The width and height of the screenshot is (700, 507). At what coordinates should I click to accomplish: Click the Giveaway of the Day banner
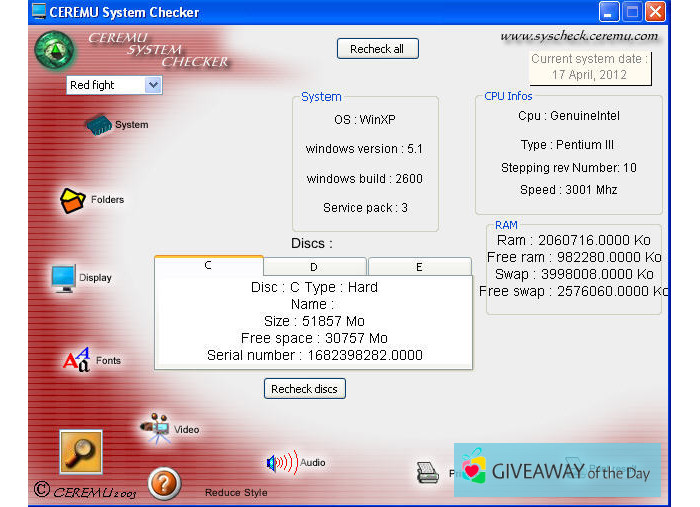pyautogui.click(x=557, y=471)
